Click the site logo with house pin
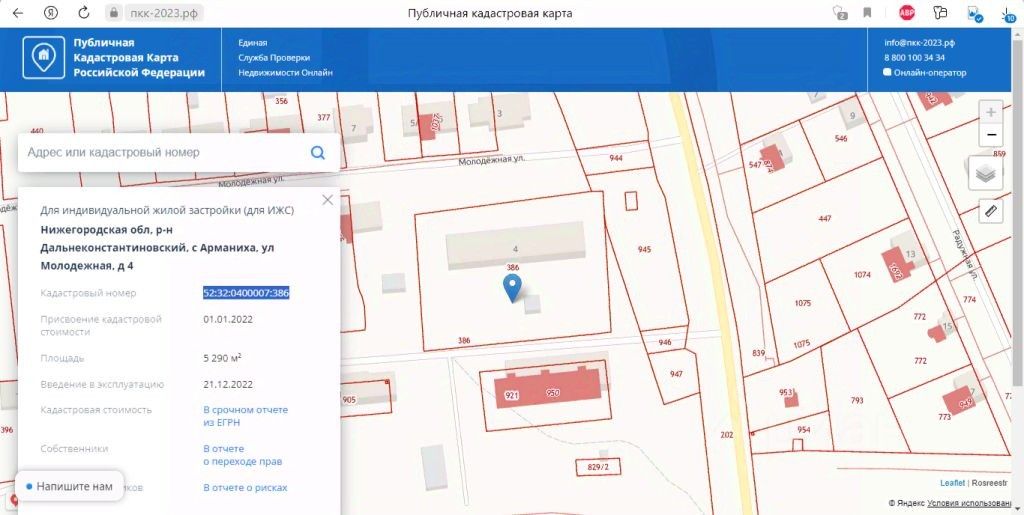Viewport: 1024px width, 515px height. point(44,58)
